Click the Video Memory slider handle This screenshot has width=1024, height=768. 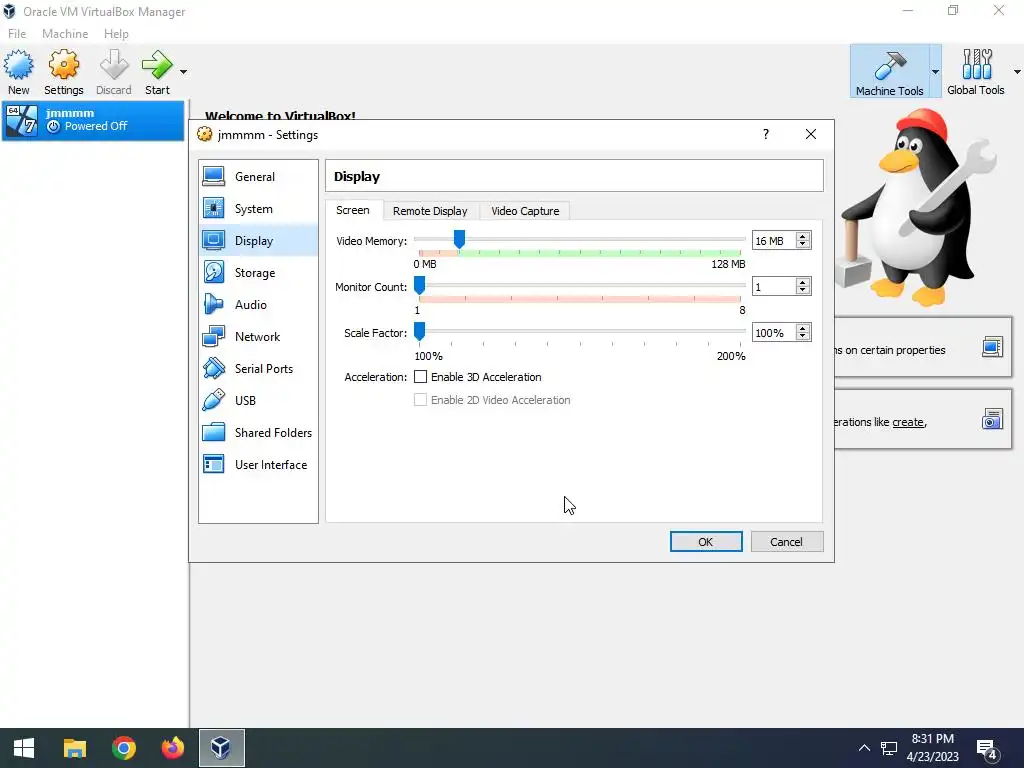tap(459, 240)
